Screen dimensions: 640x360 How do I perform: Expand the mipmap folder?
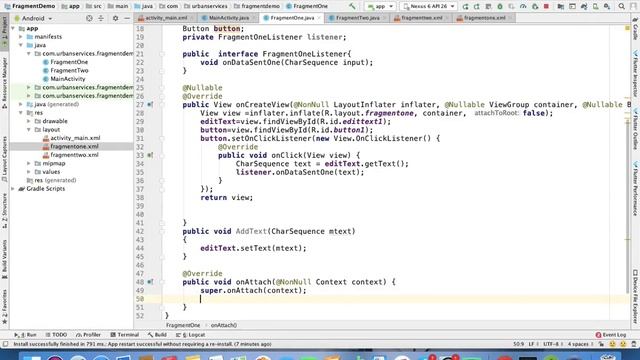point(29,163)
